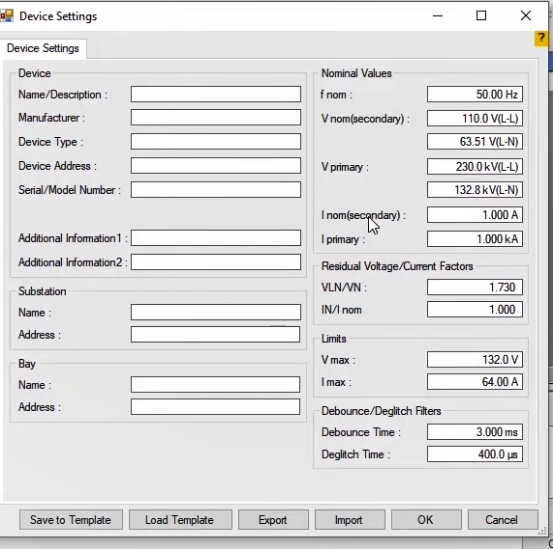Viewport: 553px width, 549px height.
Task: Click the V max 132.0 V limit field
Action: tap(475, 360)
